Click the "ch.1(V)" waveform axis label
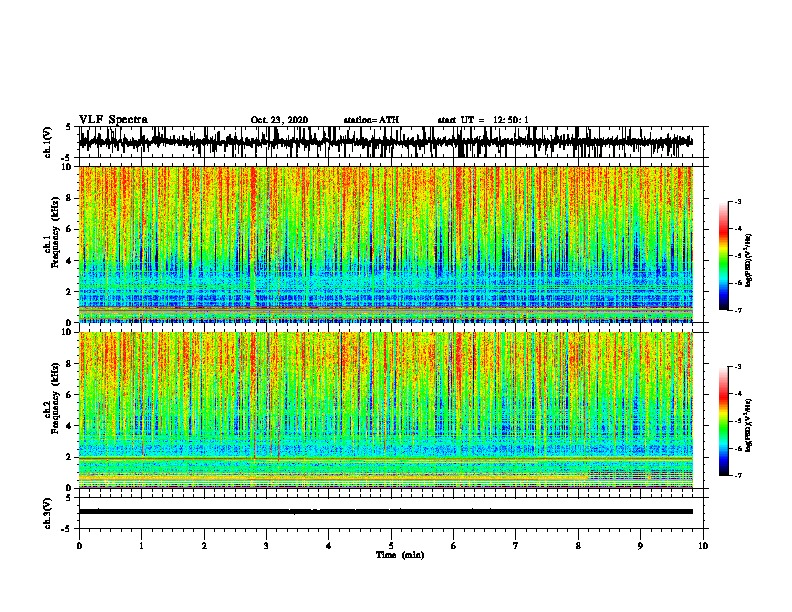The height and width of the screenshot is (612, 792). click(x=47, y=142)
